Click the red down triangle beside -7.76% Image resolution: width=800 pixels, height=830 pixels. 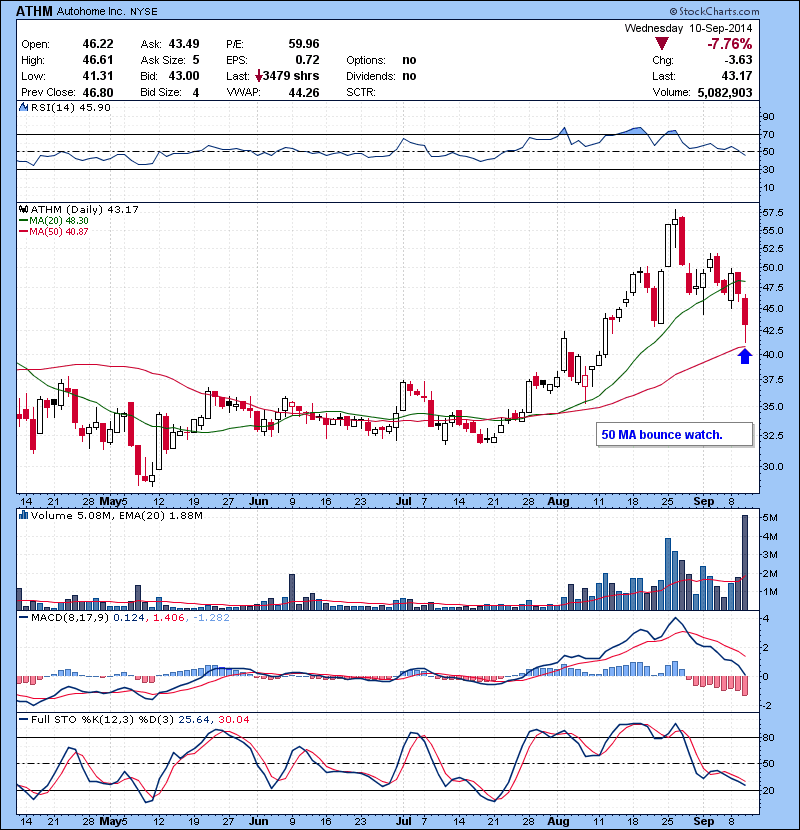662,43
